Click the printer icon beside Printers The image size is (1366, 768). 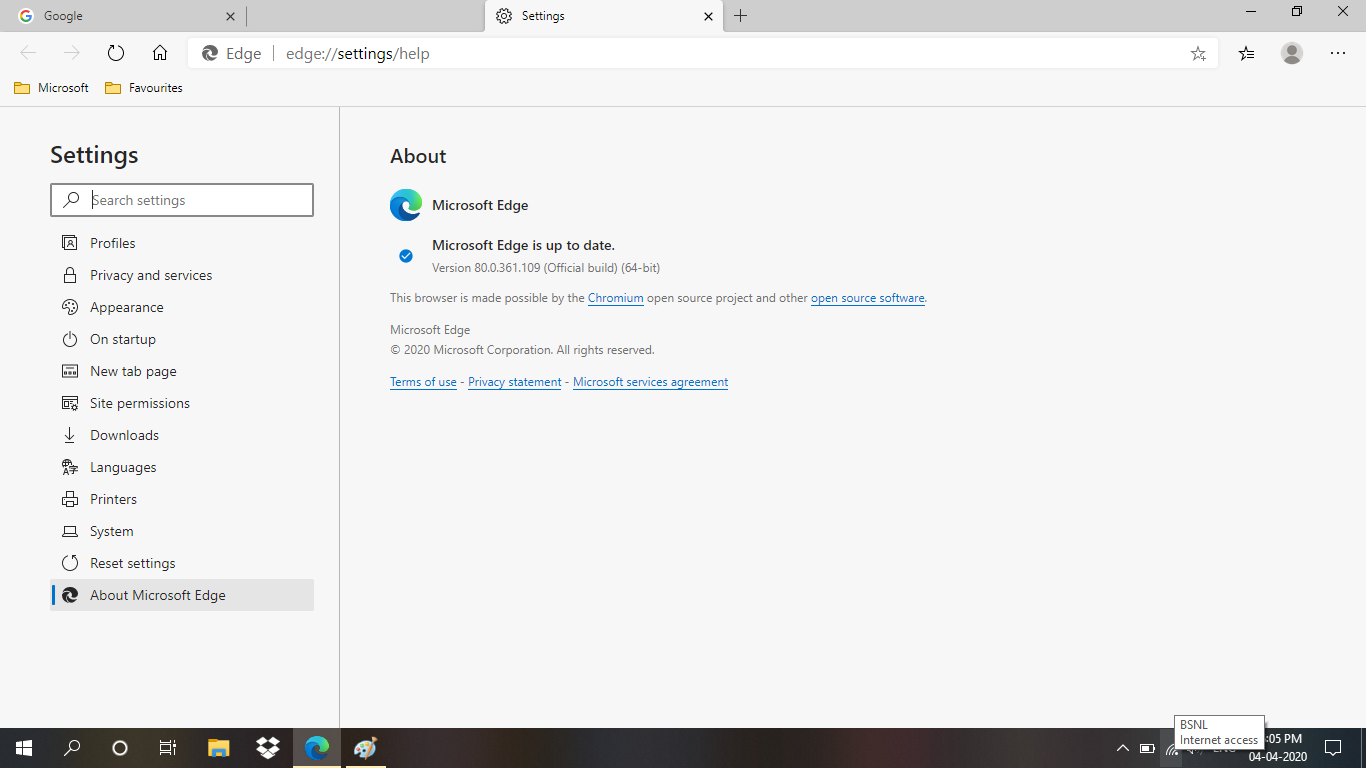click(70, 499)
